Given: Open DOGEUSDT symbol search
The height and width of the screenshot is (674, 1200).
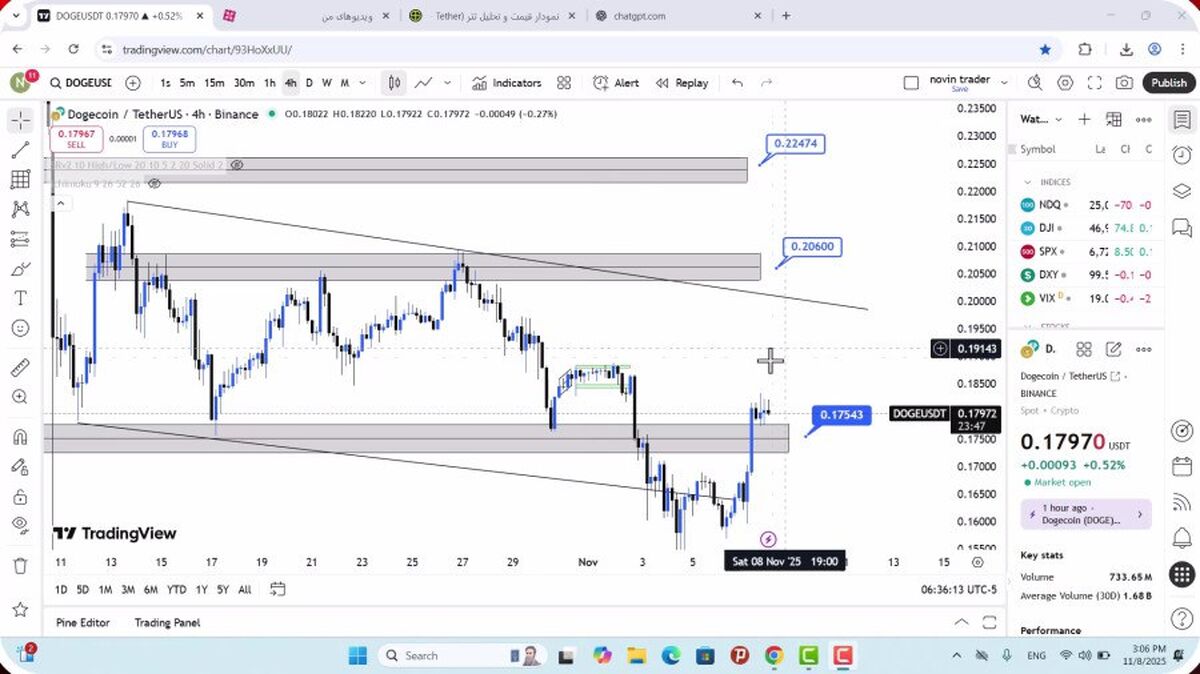Looking at the screenshot, I should 81,83.
